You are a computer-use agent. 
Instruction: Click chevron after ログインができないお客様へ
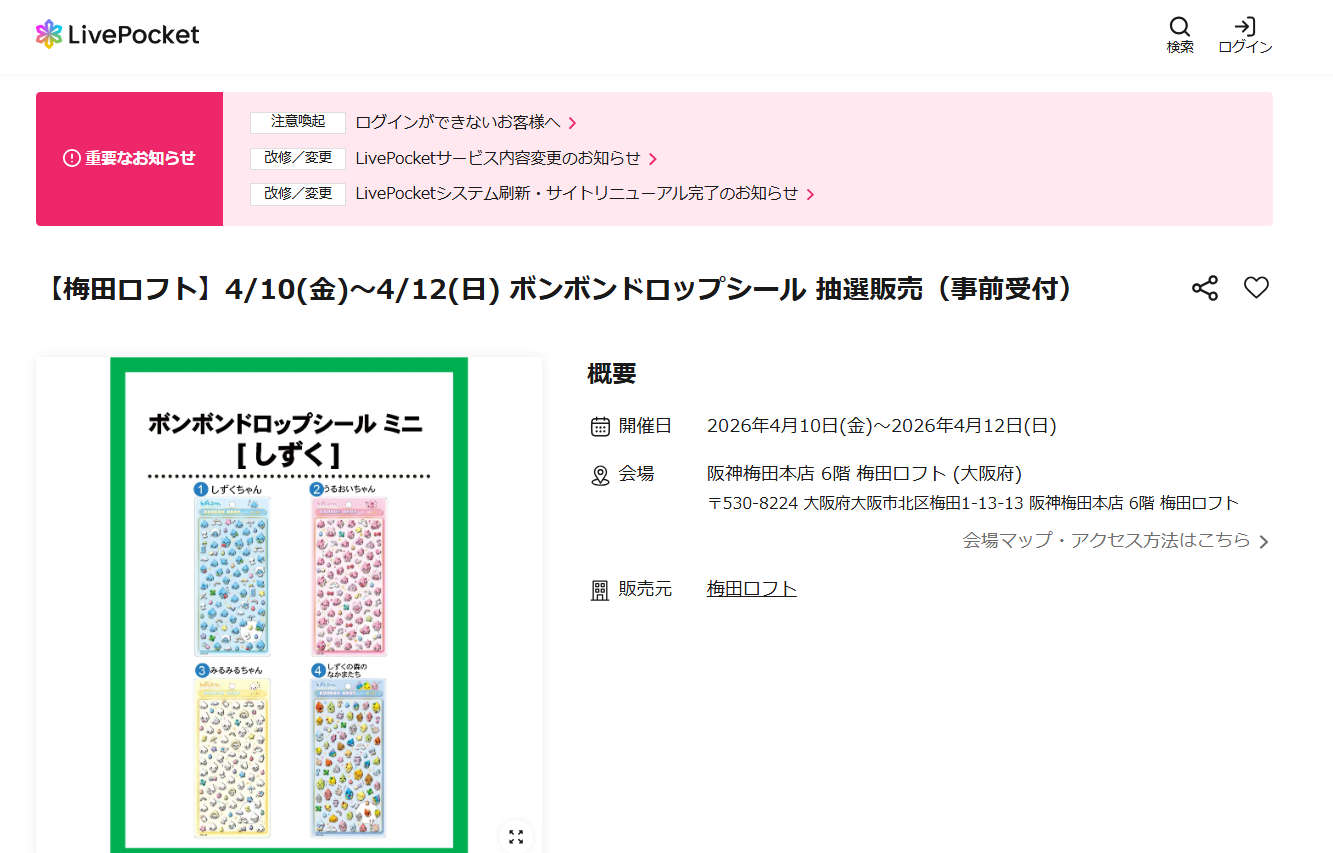(x=573, y=124)
